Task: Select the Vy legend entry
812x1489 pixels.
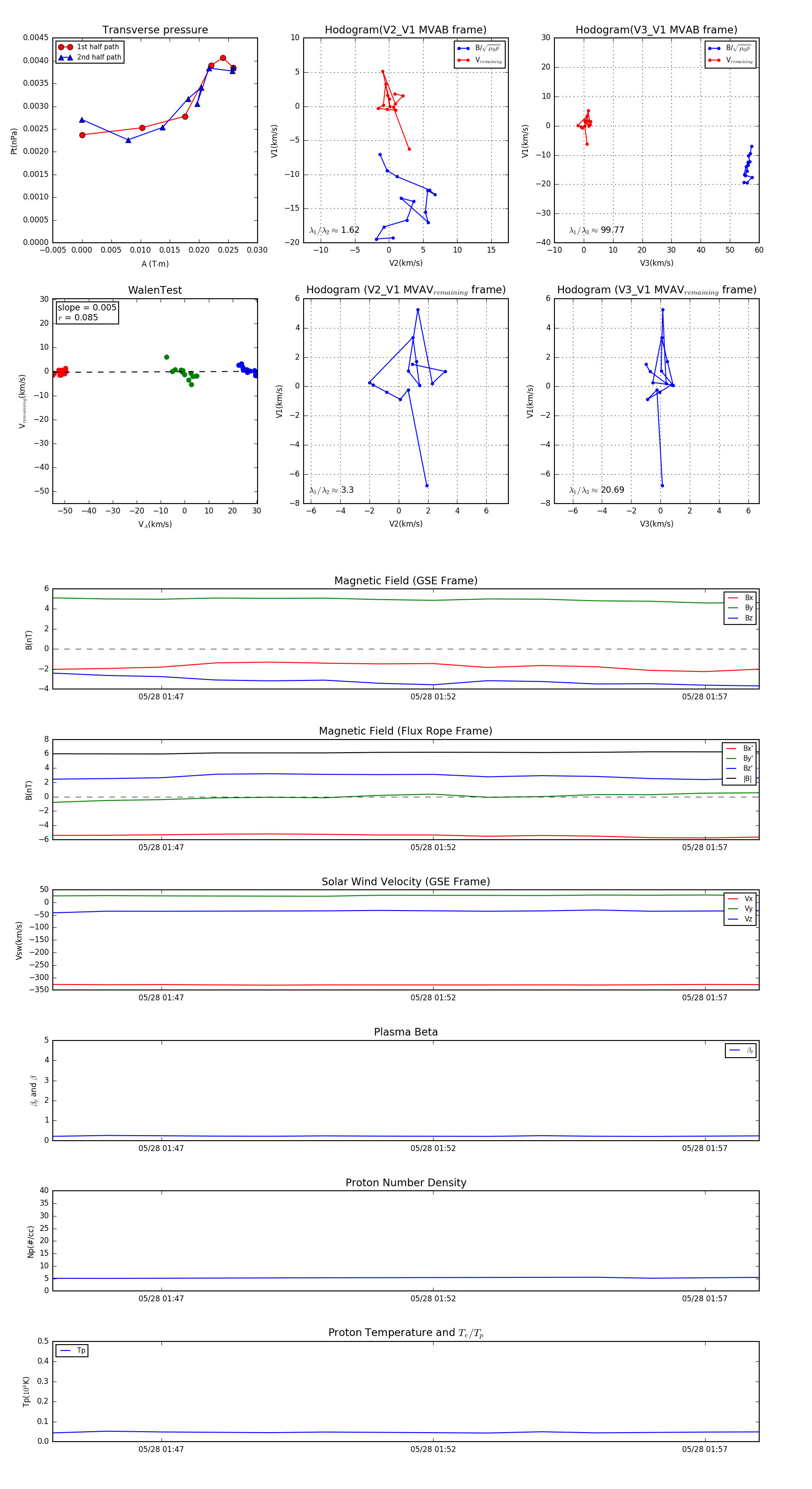Action: tap(740, 909)
